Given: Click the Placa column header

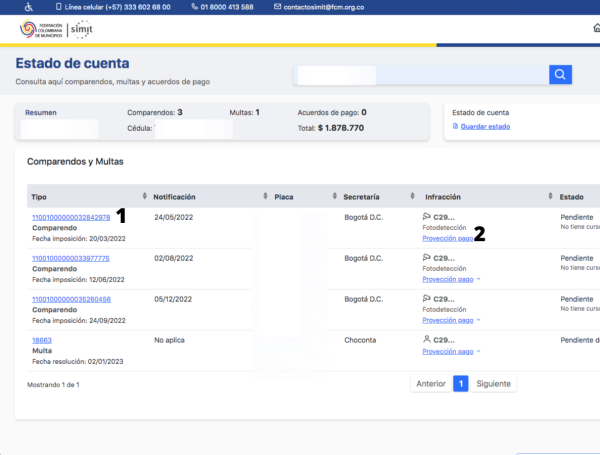Looking at the screenshot, I should pyautogui.click(x=284, y=197).
